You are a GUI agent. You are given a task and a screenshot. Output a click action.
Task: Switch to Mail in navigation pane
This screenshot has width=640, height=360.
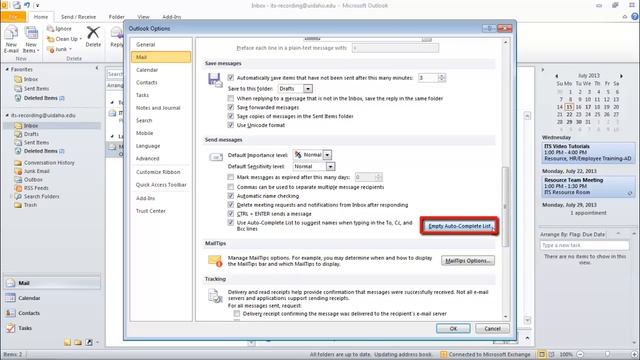pos(52,283)
